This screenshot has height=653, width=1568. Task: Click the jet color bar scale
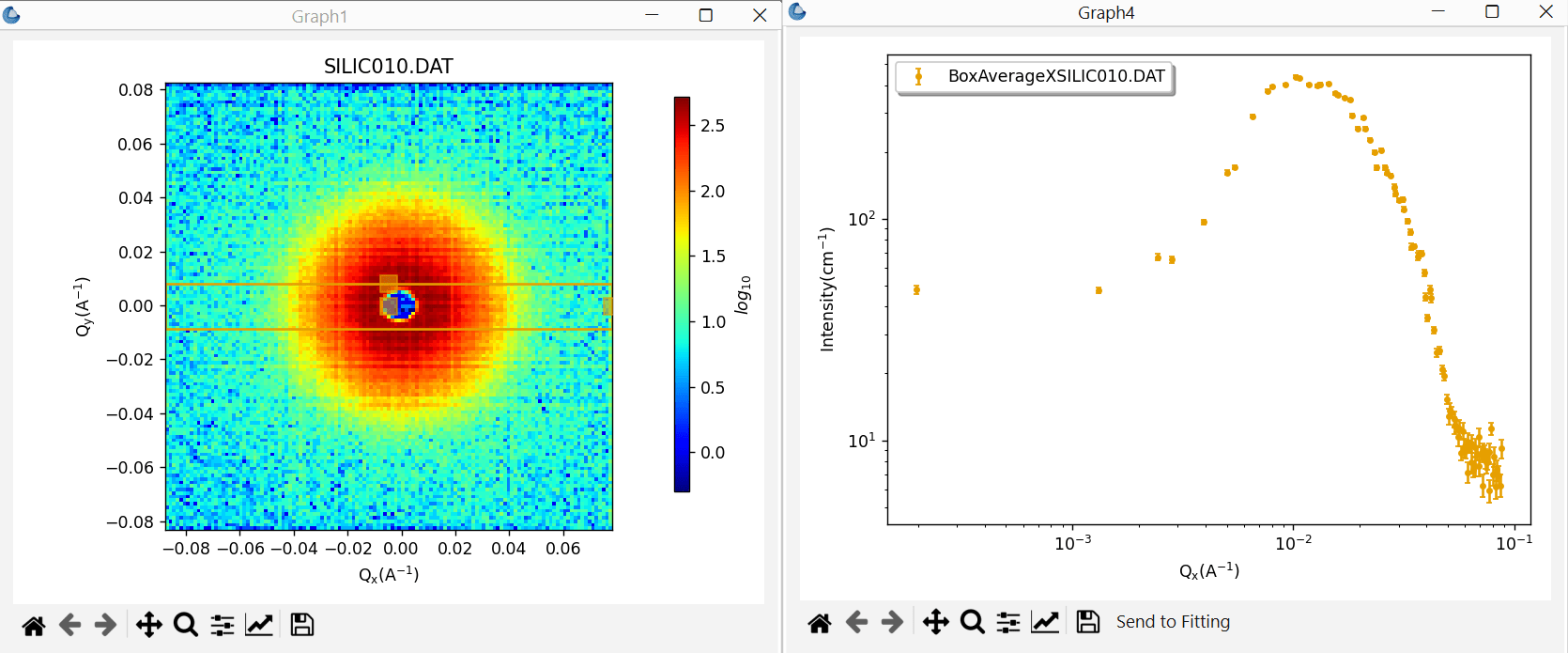pos(682,294)
